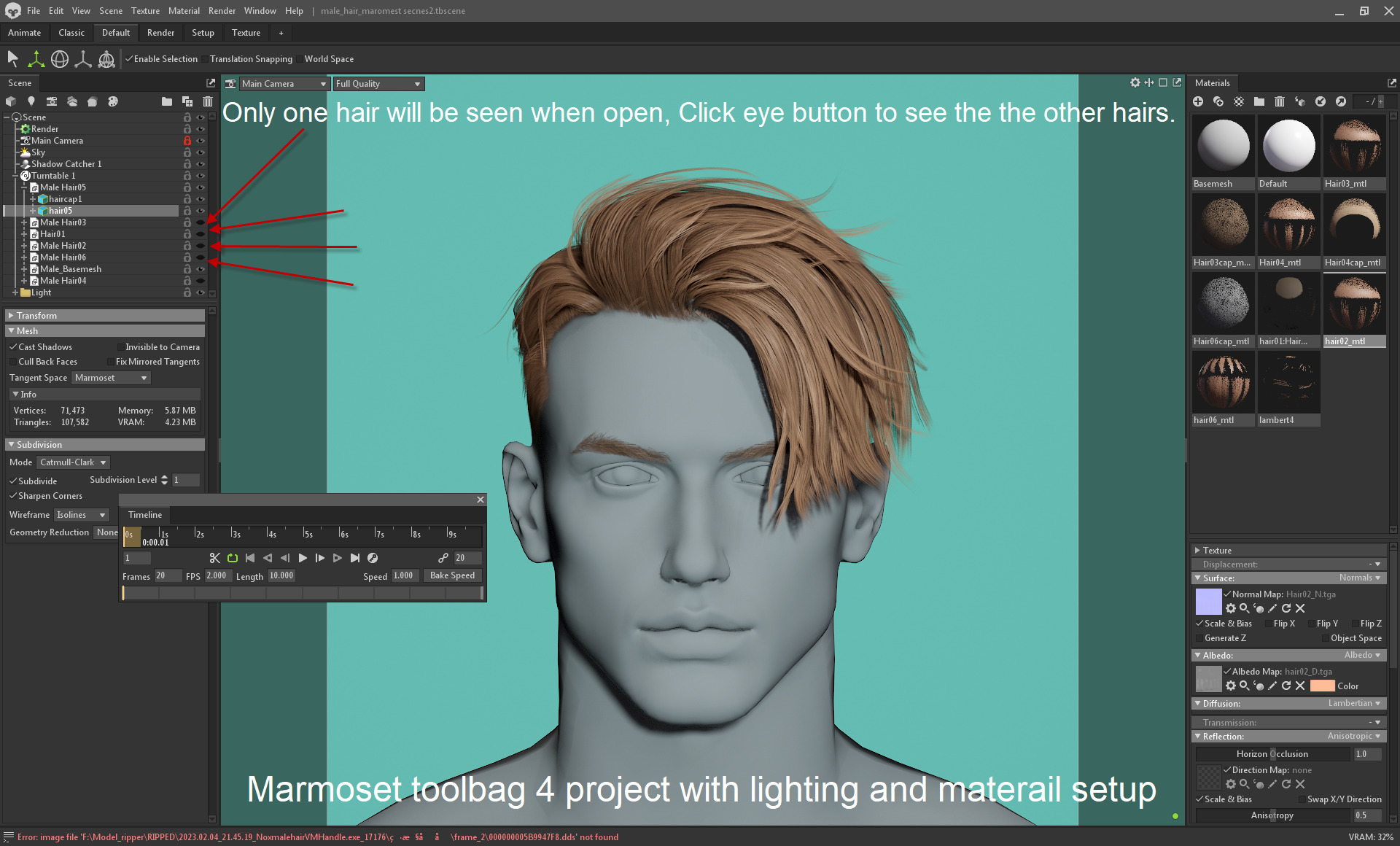The image size is (1400, 846).
Task: Add a fog object using cloud icon
Action: coord(72,101)
